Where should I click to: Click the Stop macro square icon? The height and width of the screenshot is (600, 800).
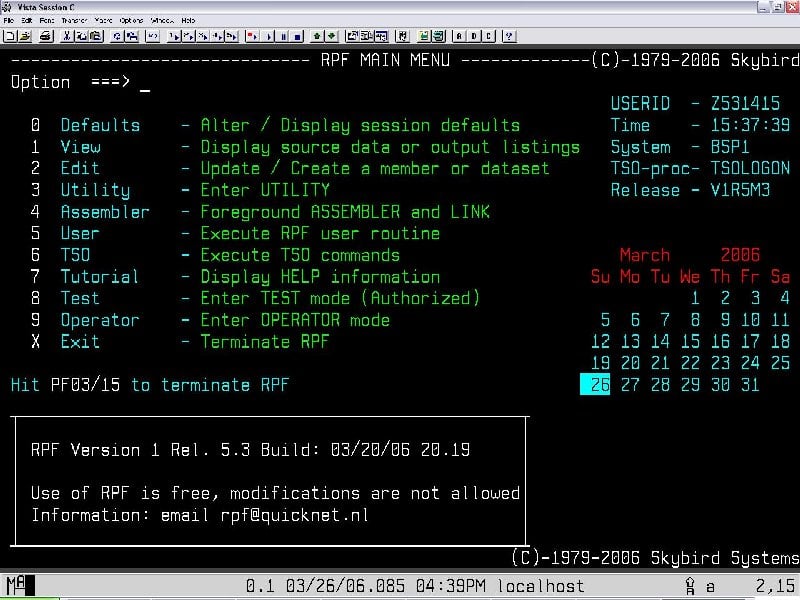(297, 36)
